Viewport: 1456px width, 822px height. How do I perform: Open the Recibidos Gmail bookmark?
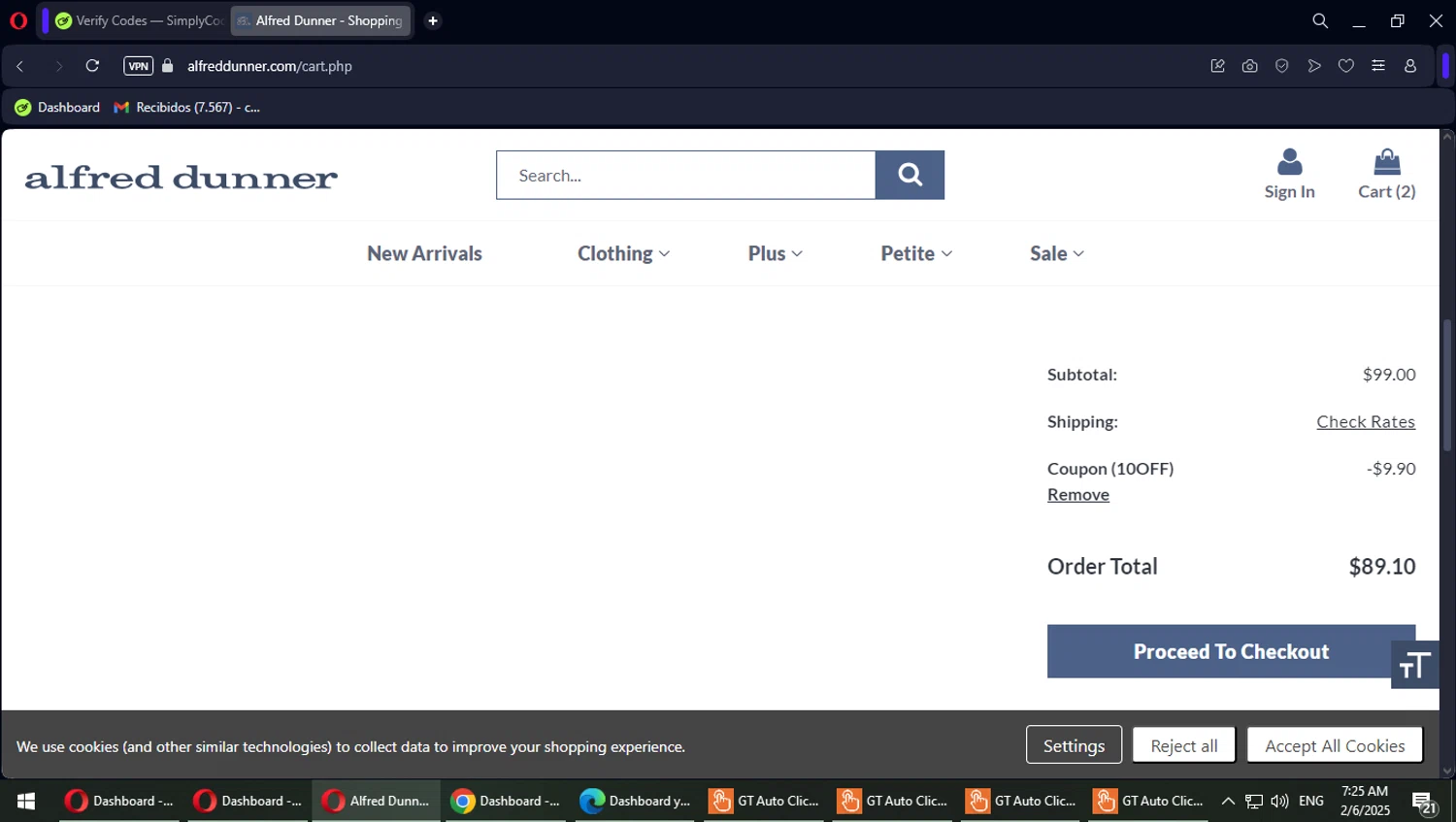click(x=187, y=108)
